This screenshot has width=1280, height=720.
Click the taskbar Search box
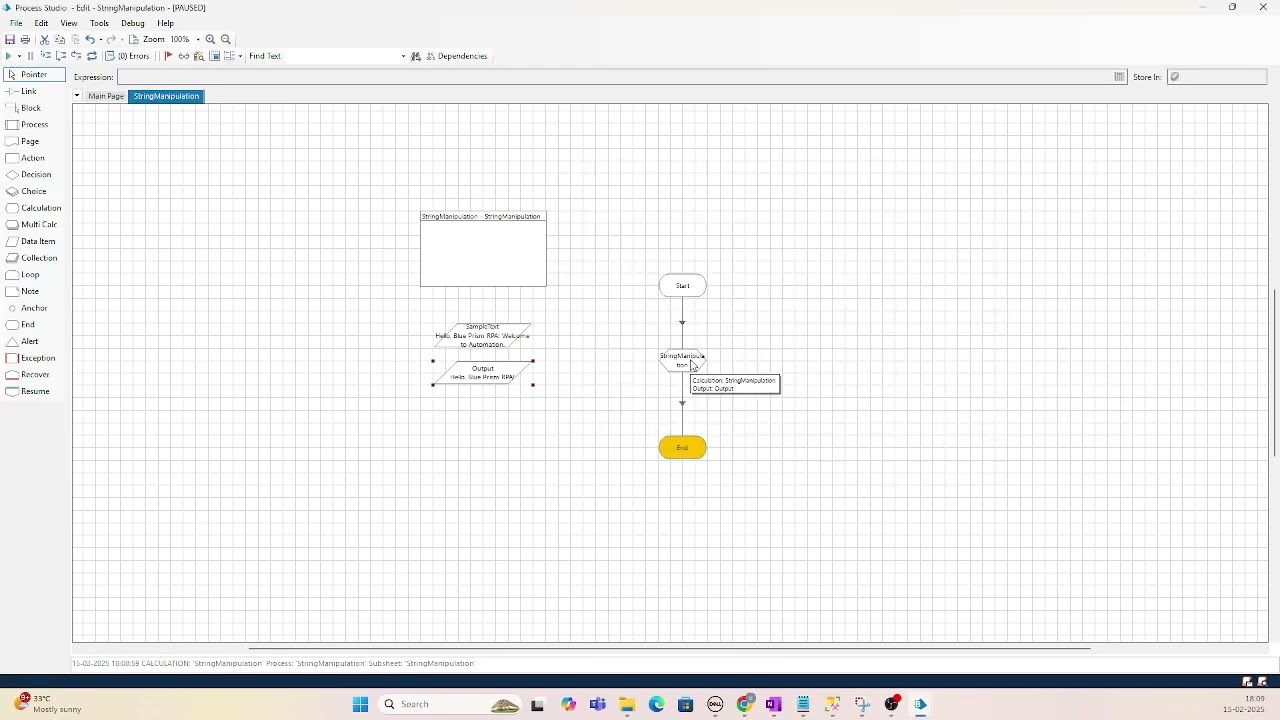[x=451, y=705]
